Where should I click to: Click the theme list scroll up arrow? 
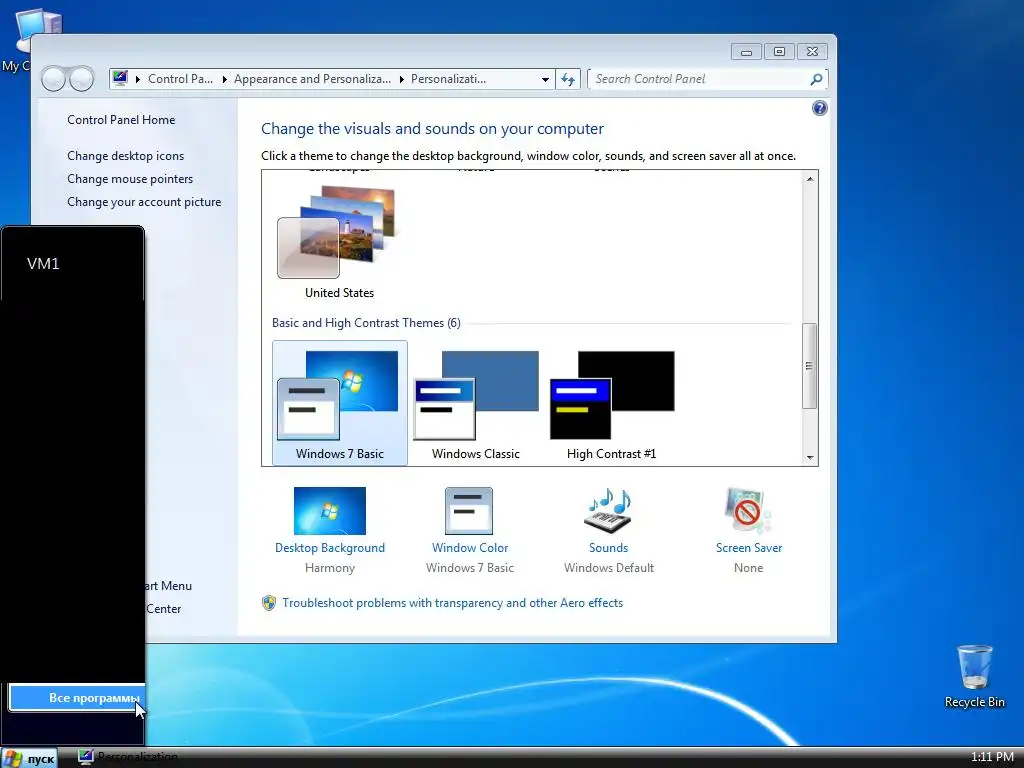[810, 179]
